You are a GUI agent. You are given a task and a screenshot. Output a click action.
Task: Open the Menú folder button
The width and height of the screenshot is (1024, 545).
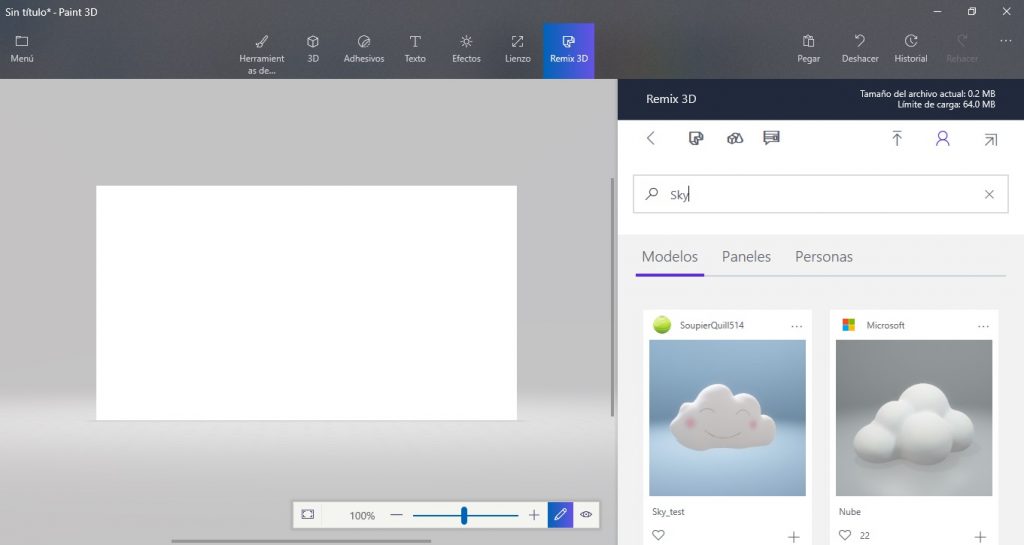pyautogui.click(x=22, y=50)
